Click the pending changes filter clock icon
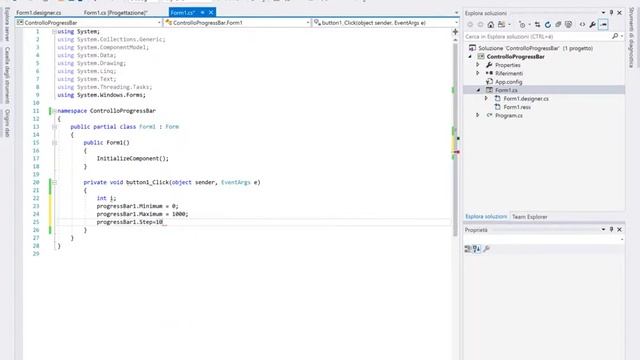The width and height of the screenshot is (640, 360). click(x=522, y=25)
